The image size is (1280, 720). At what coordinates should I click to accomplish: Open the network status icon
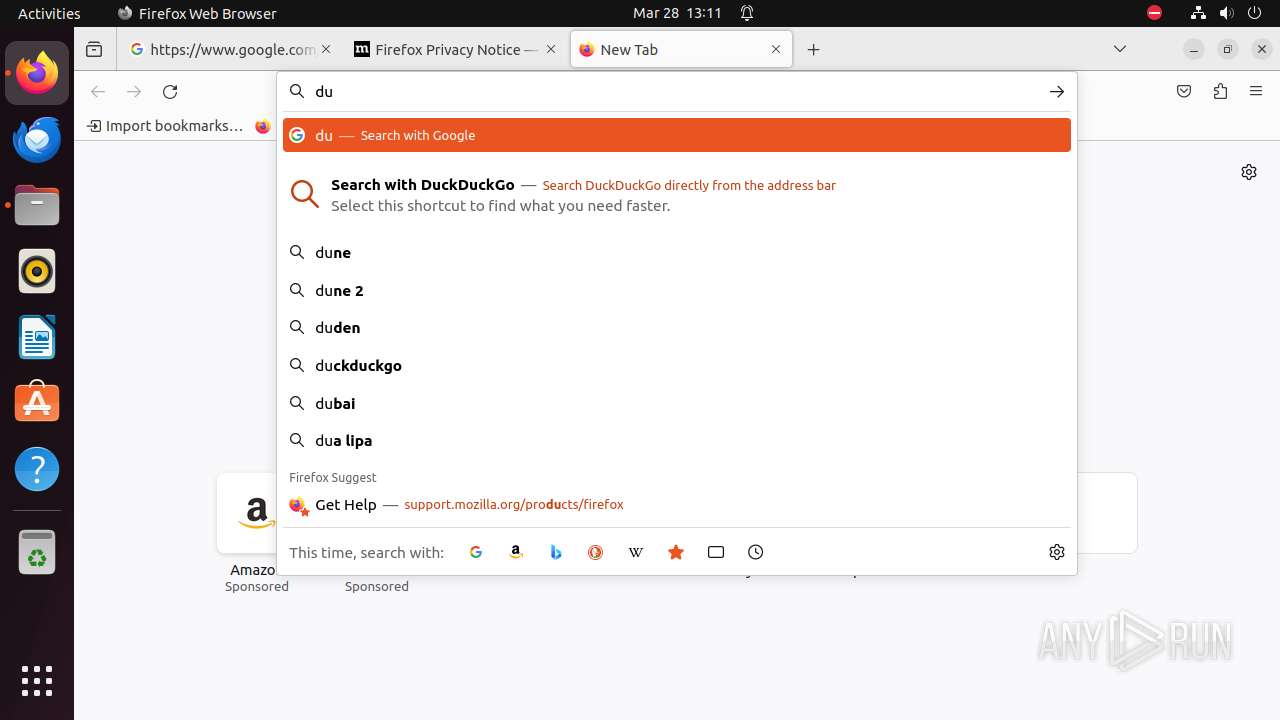1198,13
